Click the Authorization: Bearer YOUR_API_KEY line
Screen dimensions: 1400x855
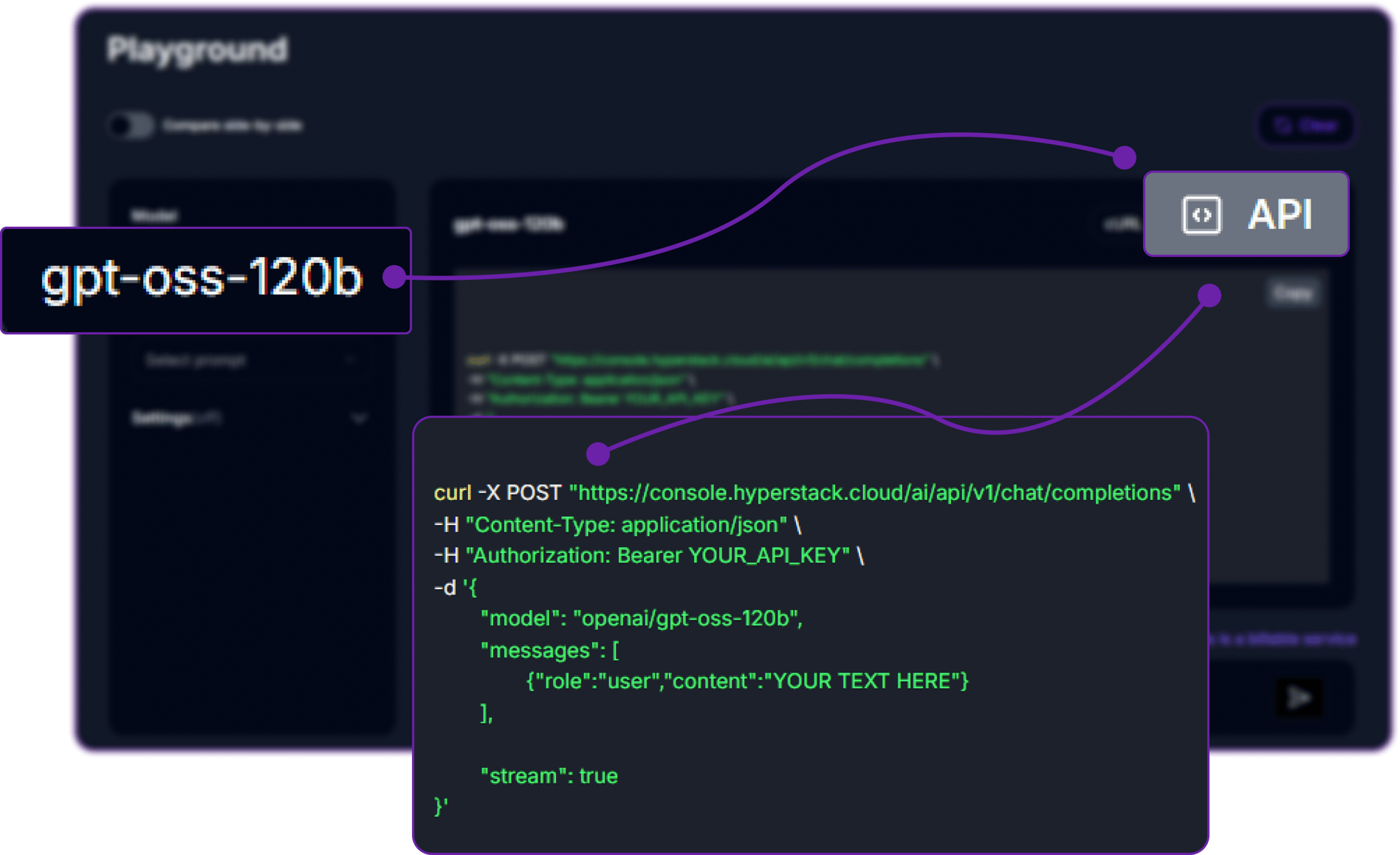click(648, 555)
